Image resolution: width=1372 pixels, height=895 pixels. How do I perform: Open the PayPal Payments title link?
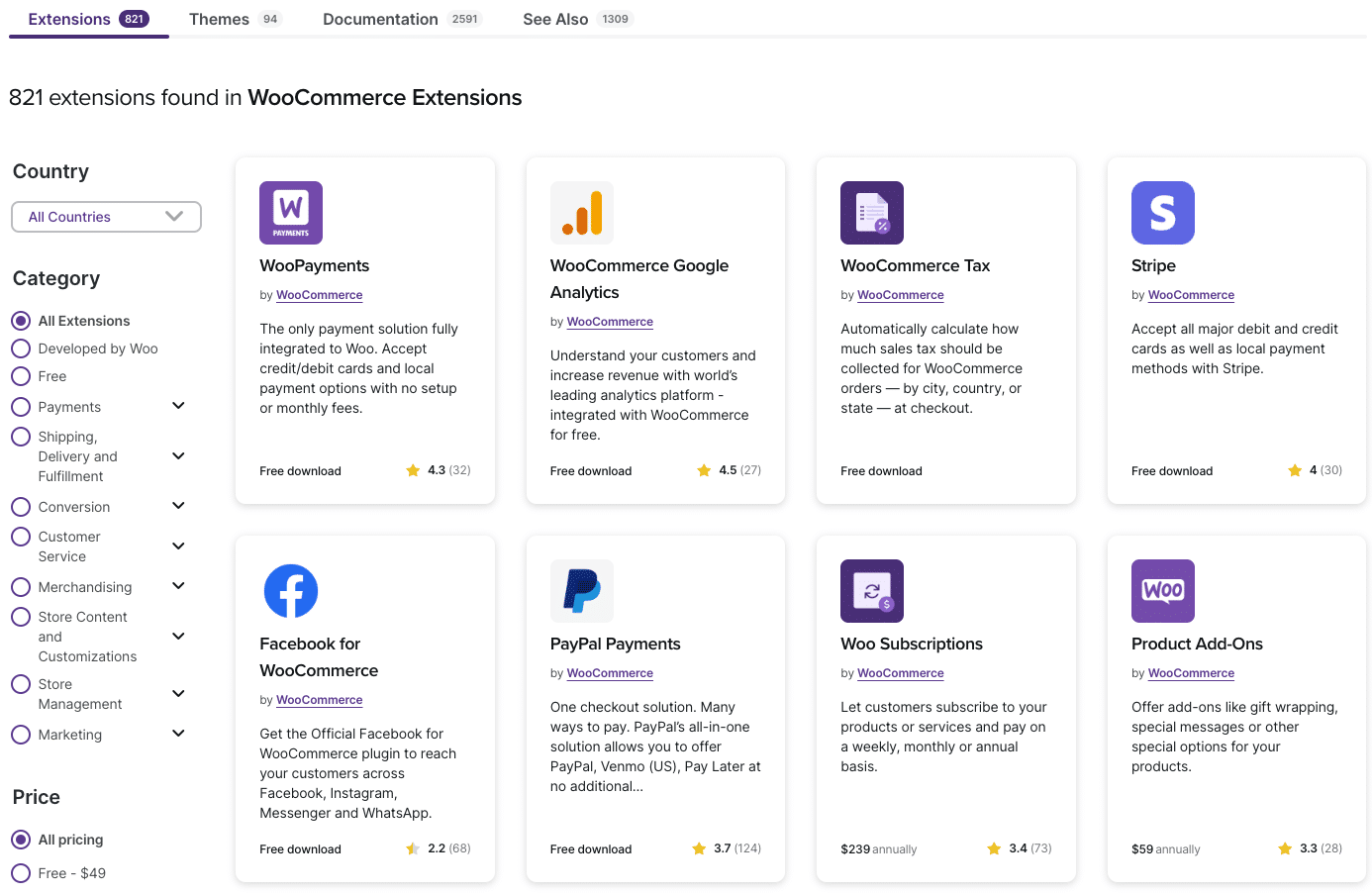coord(616,644)
